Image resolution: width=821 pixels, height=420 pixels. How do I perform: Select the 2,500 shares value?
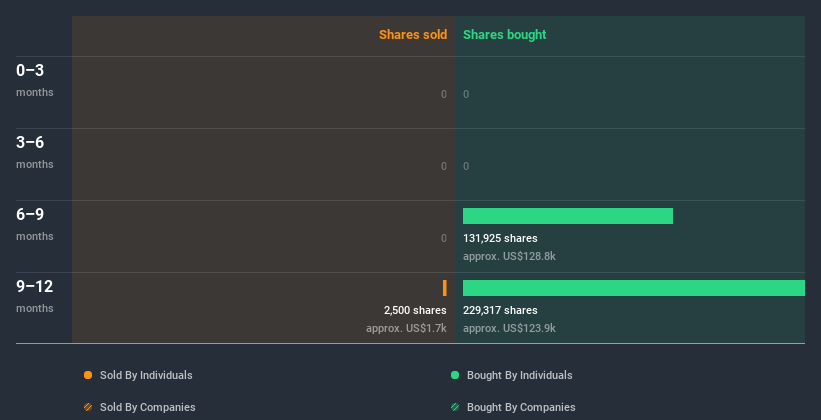(415, 310)
